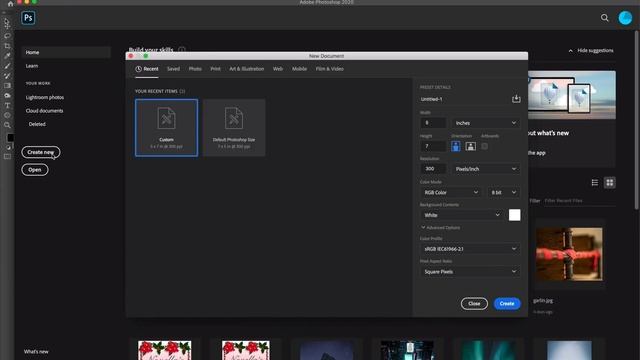Open the Deleted section
Image resolution: width=640 pixels, height=360 pixels.
[37, 124]
